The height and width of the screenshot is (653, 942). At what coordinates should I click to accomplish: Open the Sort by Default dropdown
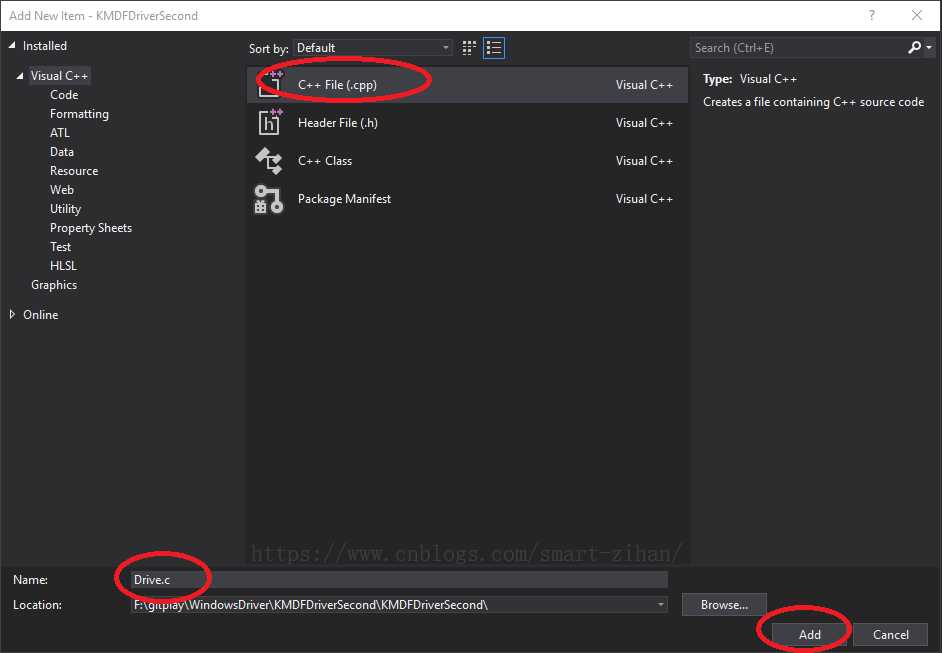click(x=372, y=48)
